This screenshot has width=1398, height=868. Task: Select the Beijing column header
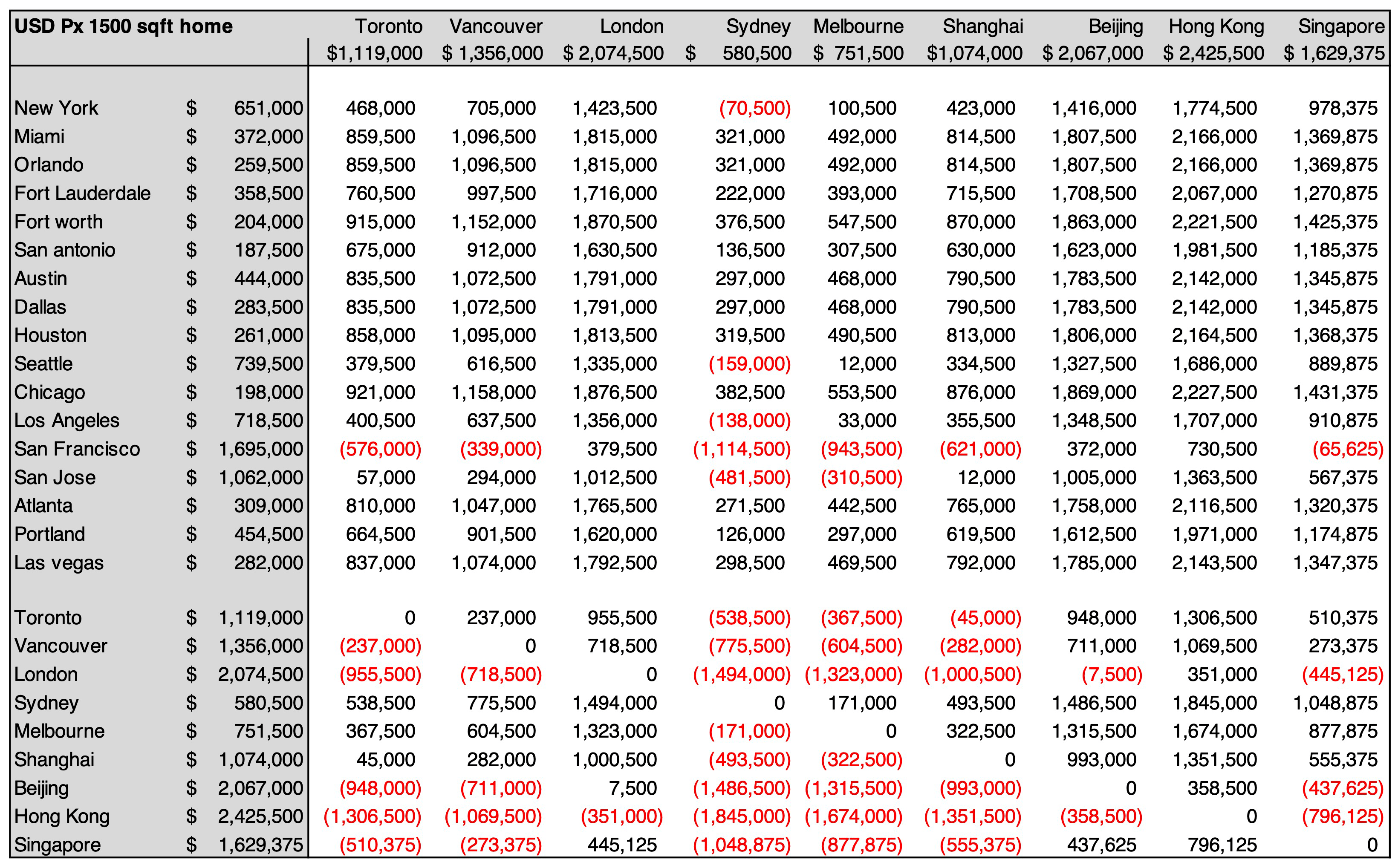click(x=1115, y=26)
